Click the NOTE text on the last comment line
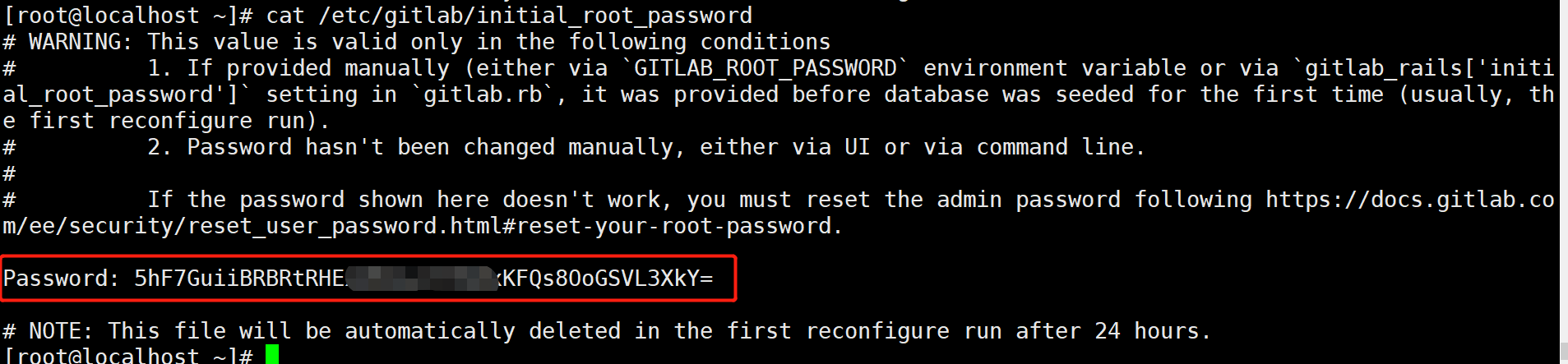This screenshot has height=364, width=1568. [x=59, y=331]
